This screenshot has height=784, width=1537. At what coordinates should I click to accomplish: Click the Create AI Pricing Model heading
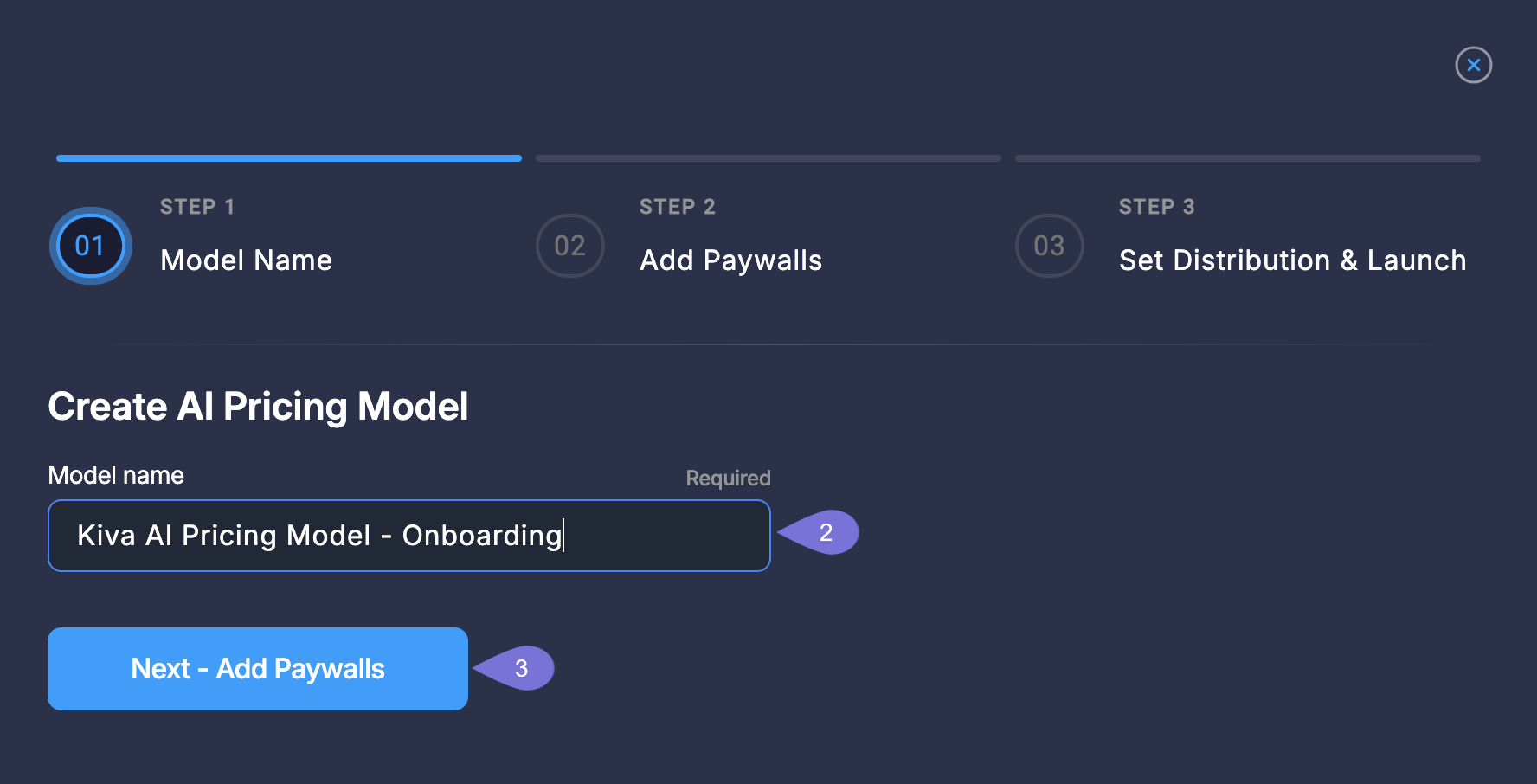coord(258,405)
